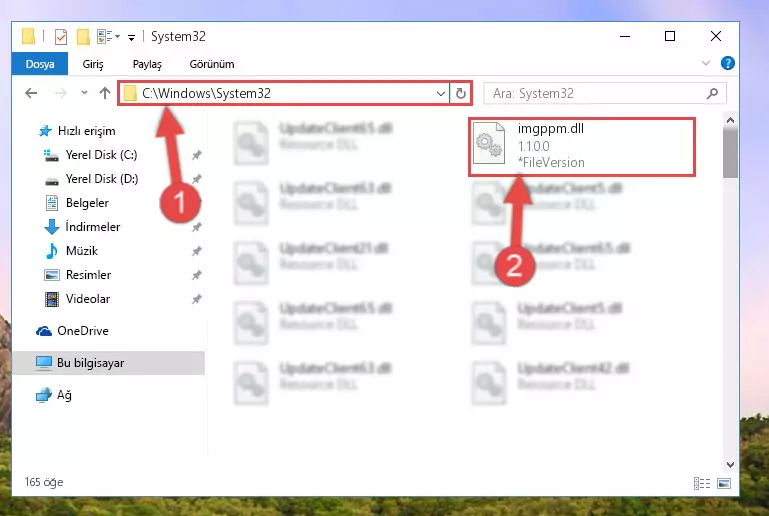Open the Customize Quick Access Toolbar dropdown
The image size is (769, 516).
(131, 37)
